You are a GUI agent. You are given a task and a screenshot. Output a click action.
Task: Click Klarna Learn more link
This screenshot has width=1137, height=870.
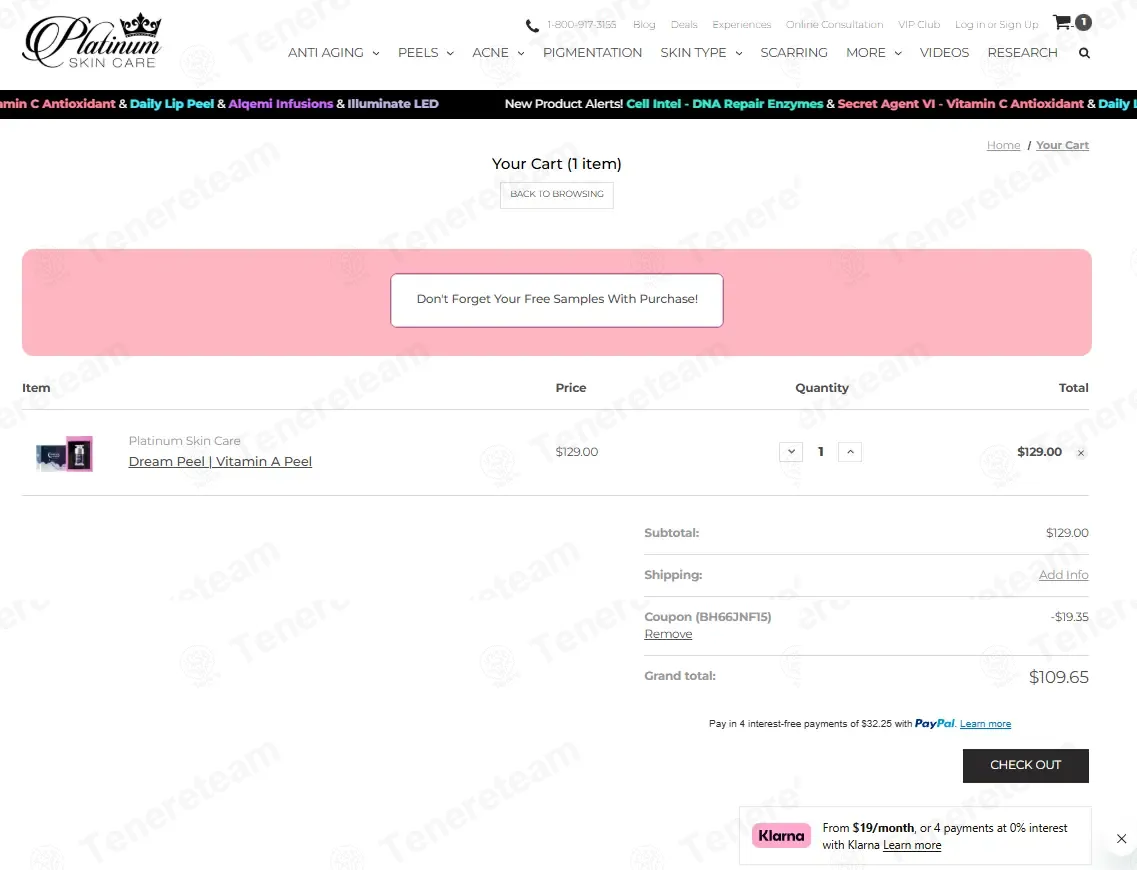pos(911,845)
